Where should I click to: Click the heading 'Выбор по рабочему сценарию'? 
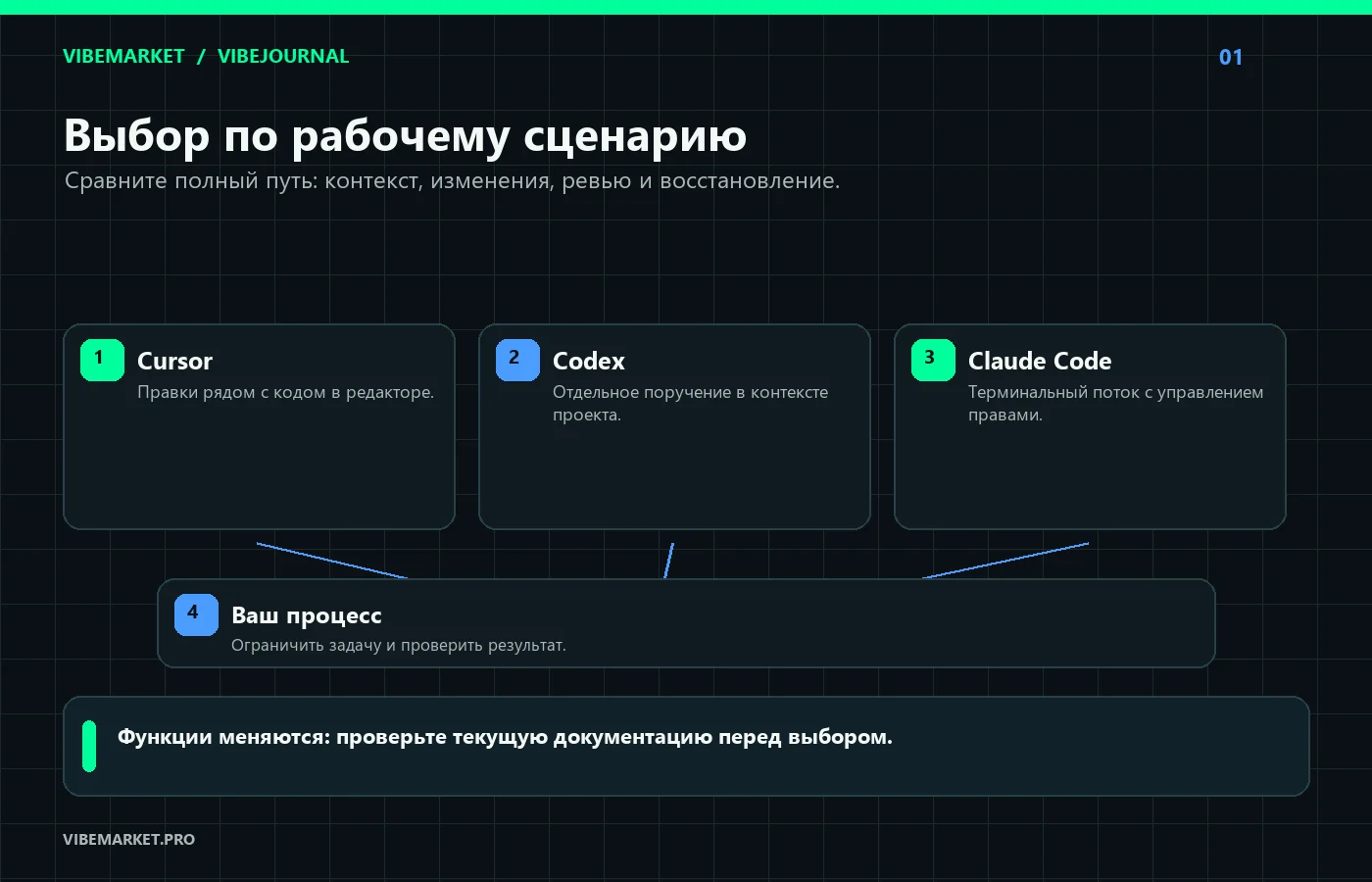coord(405,135)
